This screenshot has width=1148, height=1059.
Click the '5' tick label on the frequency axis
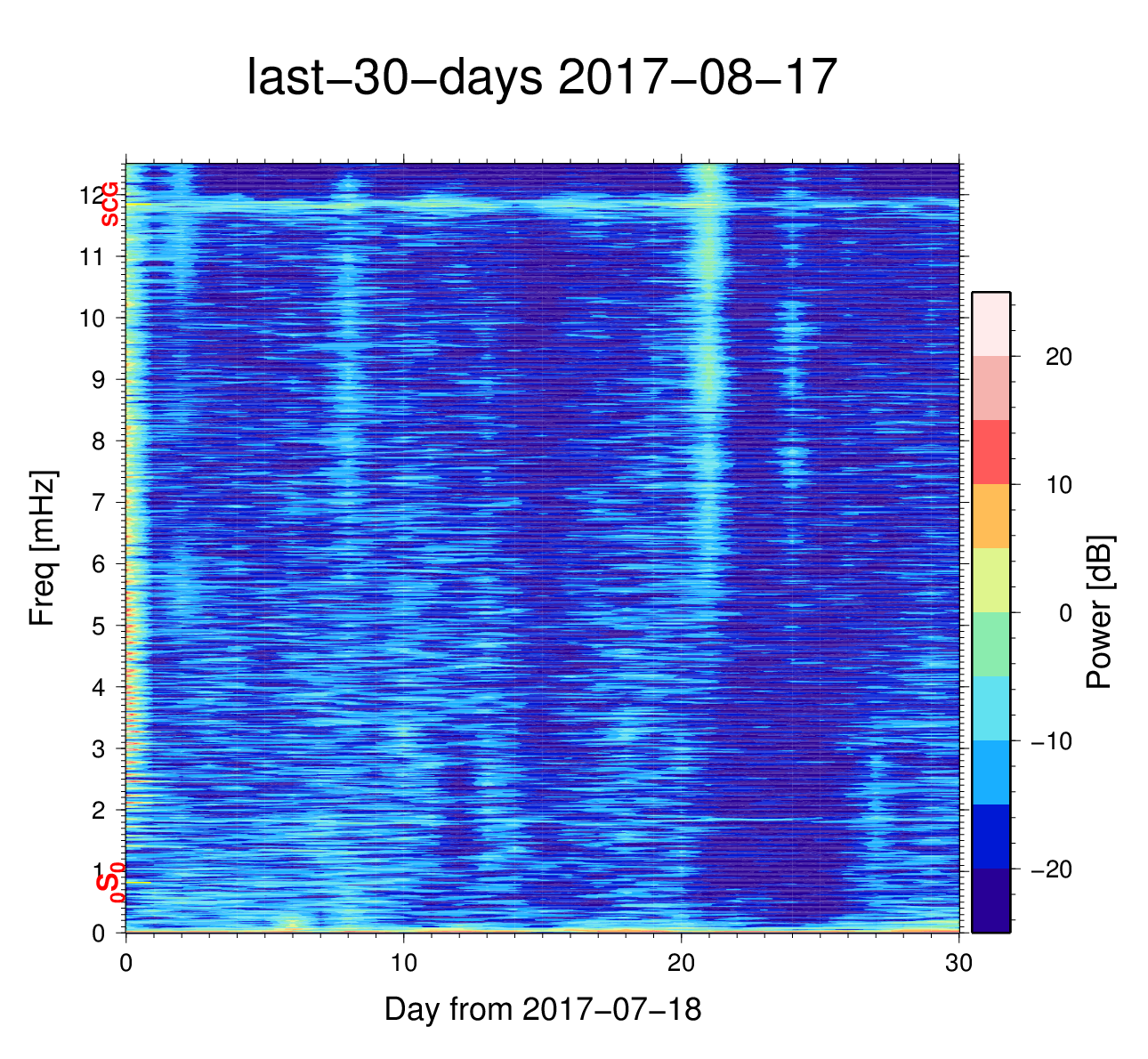click(98, 626)
